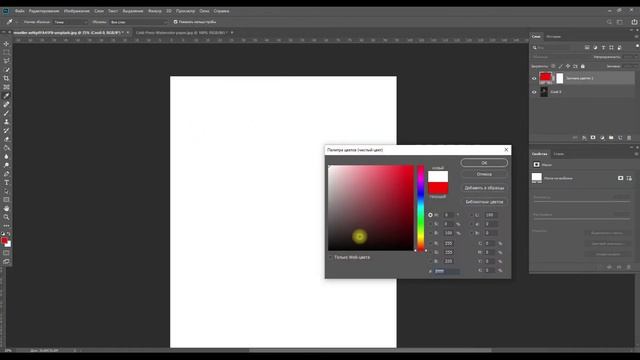Click create new layer icon
Screen dimensions: 640x360
coord(620,138)
